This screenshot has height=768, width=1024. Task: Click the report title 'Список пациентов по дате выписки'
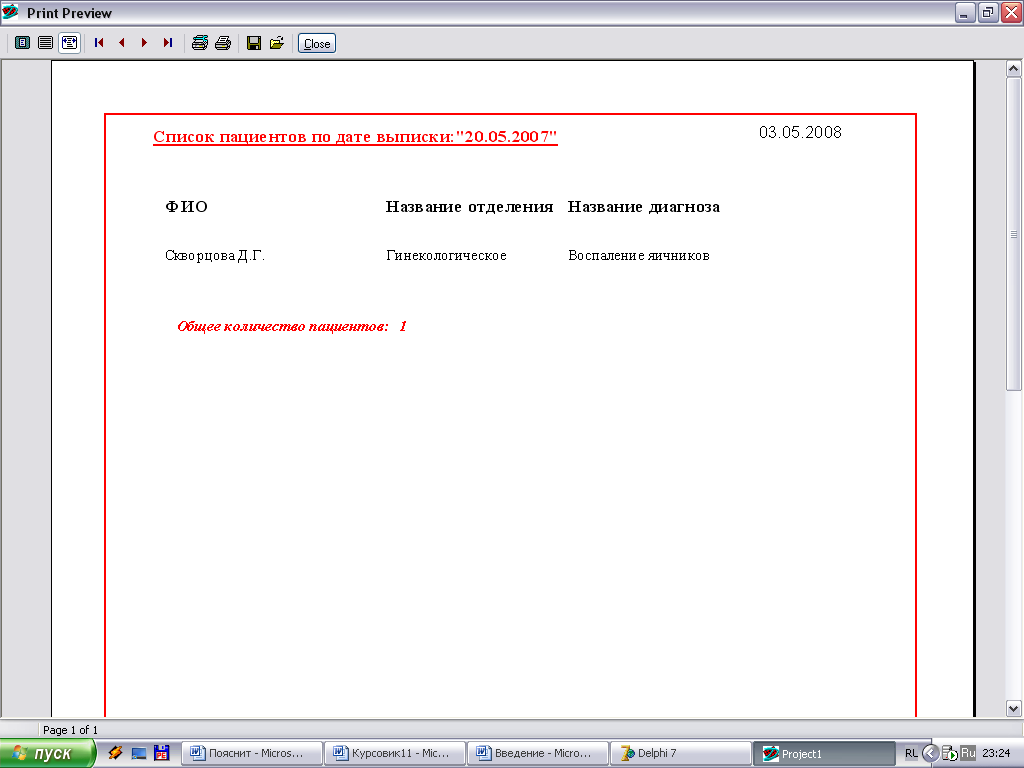click(355, 136)
